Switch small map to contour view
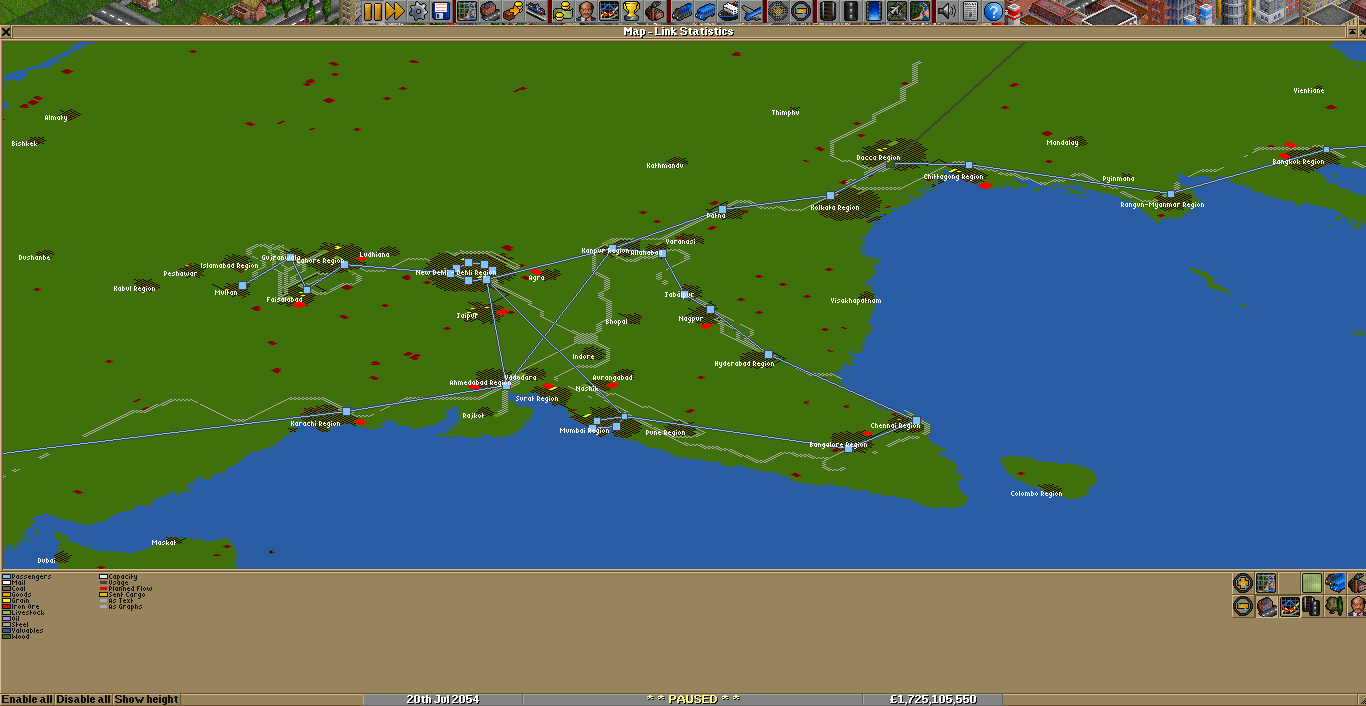 click(1312, 583)
